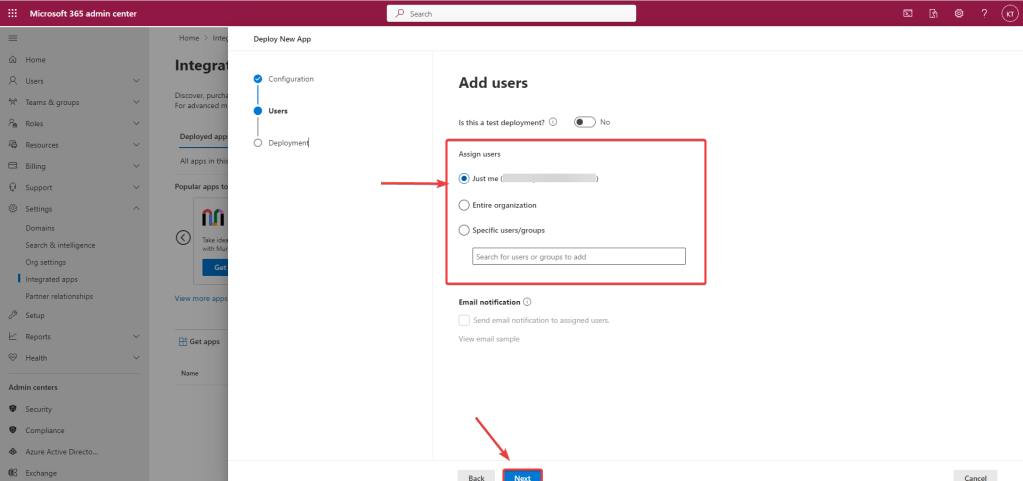Screen dimensions: 1023x481
Task: Click the Next button
Action: tap(522, 477)
